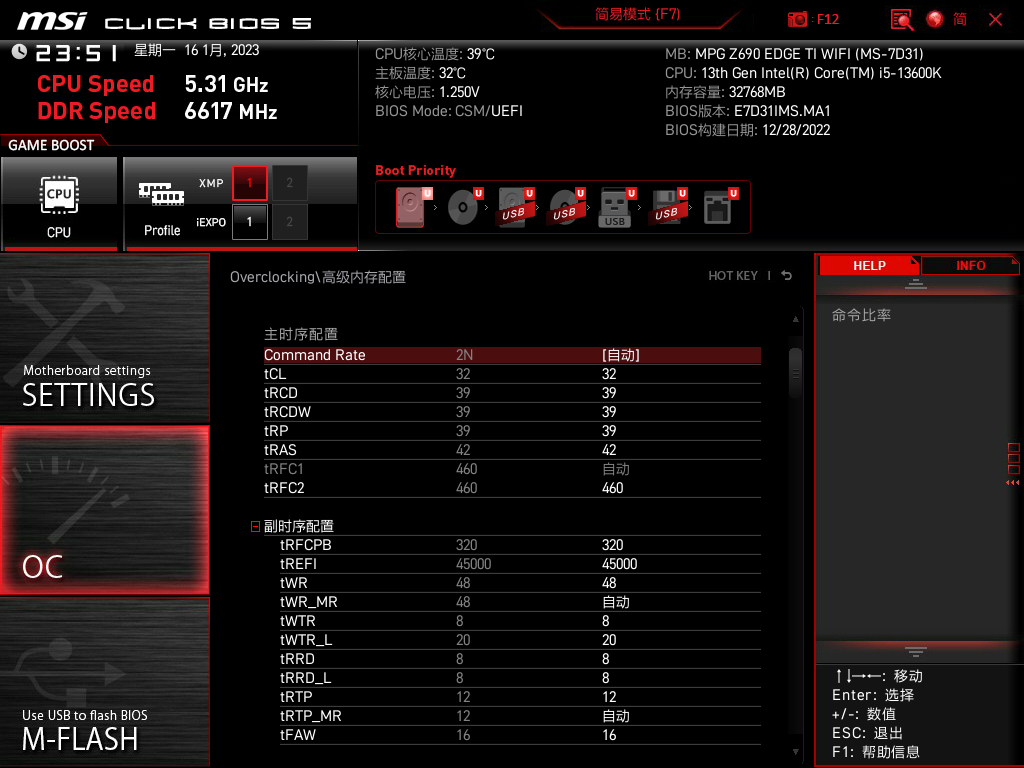Click the scrollbar up arrow
Image resolution: width=1024 pixels, height=768 pixels.
point(795,319)
